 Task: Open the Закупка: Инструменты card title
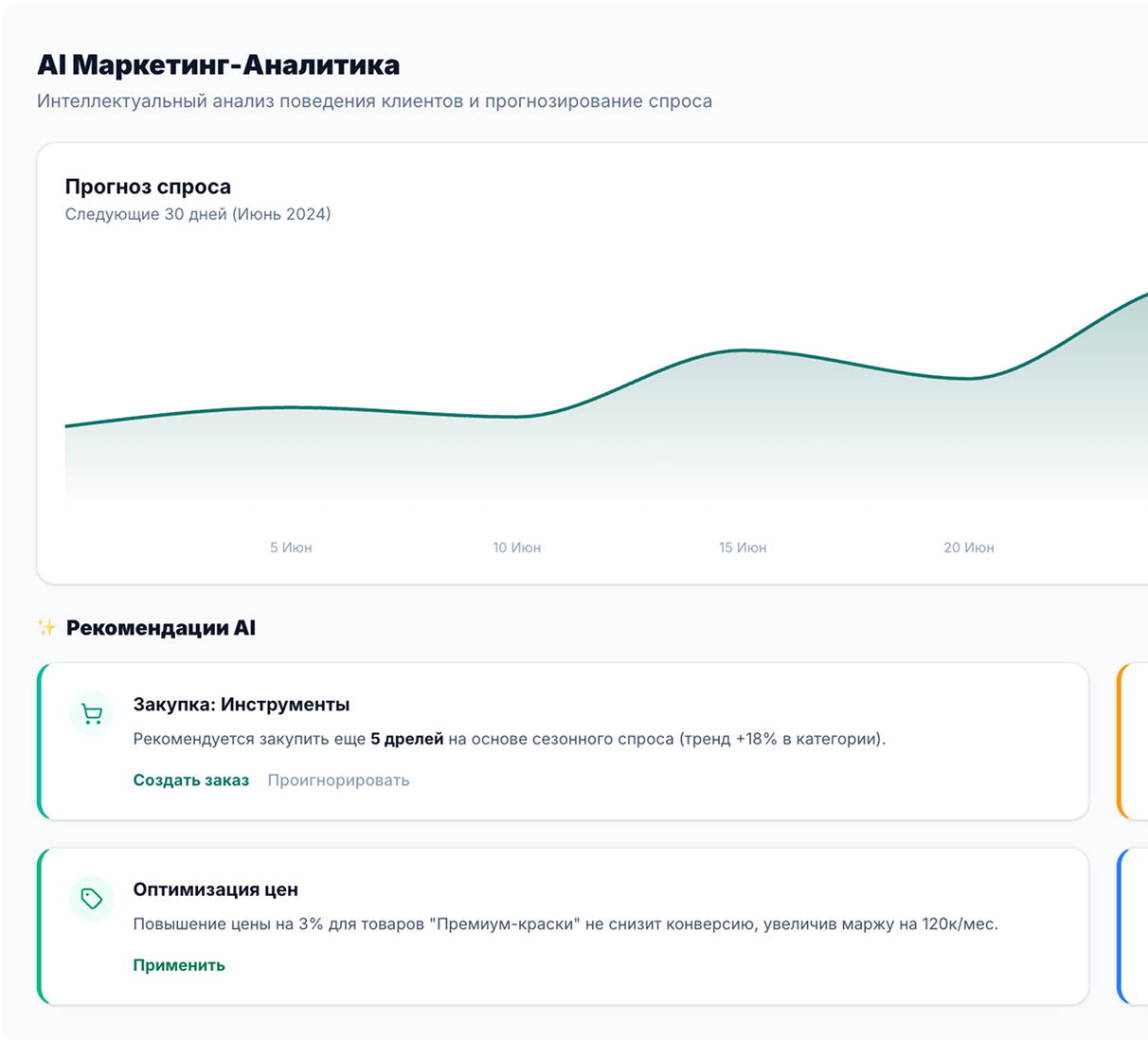pos(242,705)
